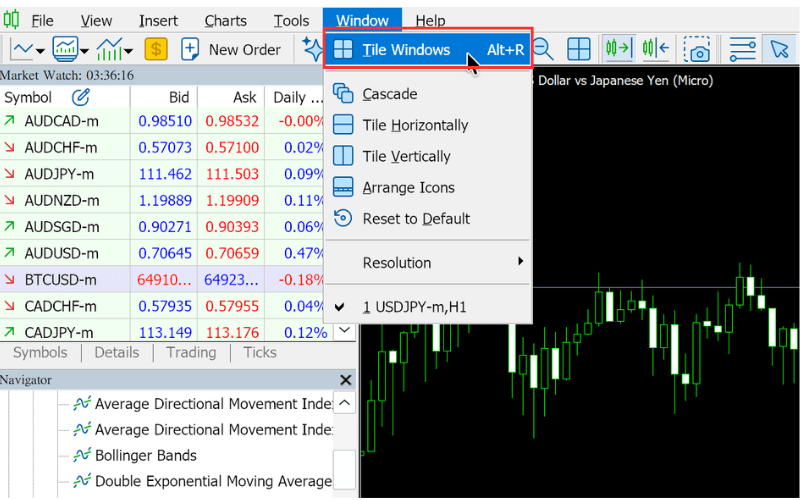Click Market Watch scroll down arrow
The height and width of the screenshot is (500, 800).
click(x=344, y=330)
